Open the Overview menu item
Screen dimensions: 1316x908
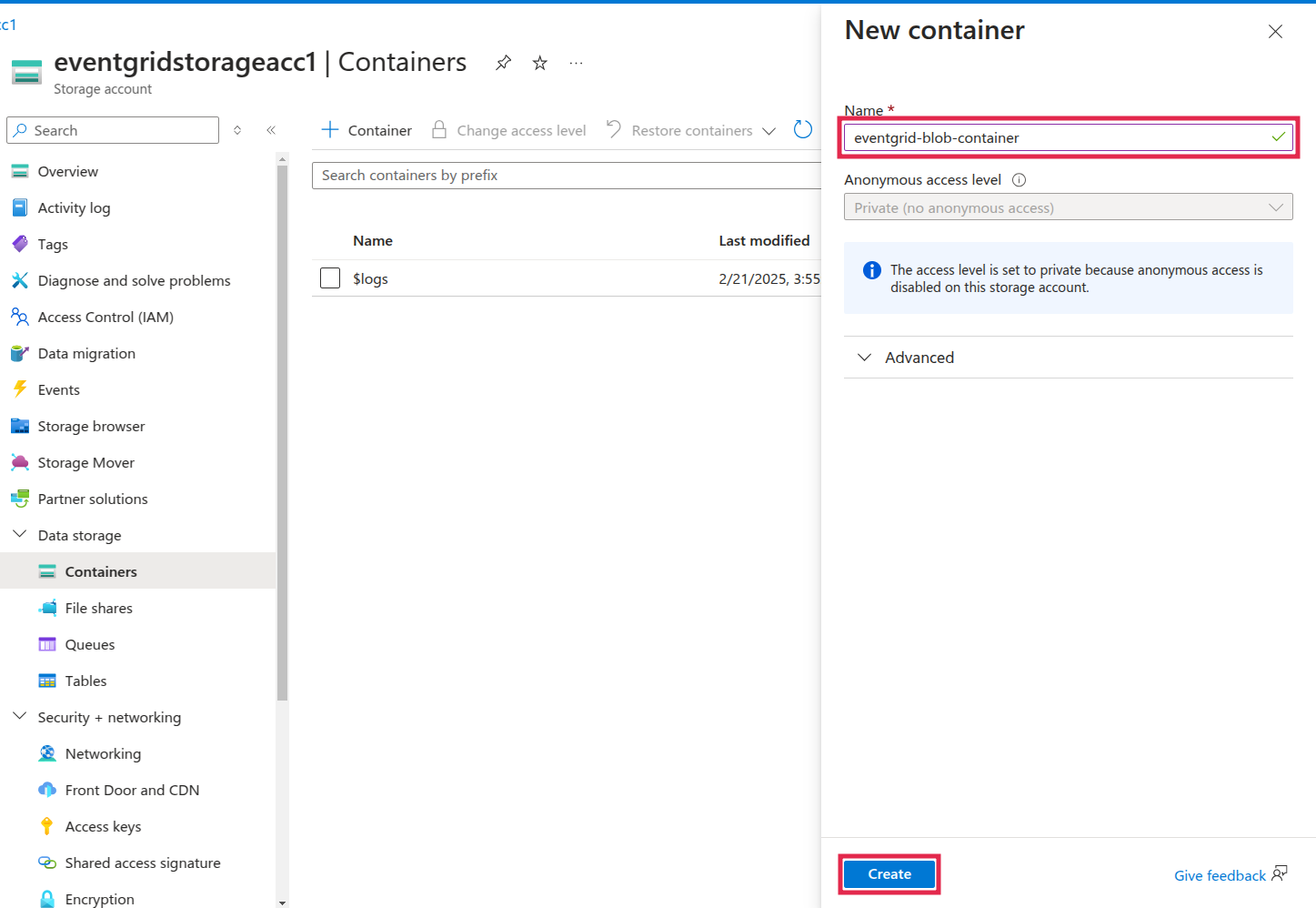67,171
